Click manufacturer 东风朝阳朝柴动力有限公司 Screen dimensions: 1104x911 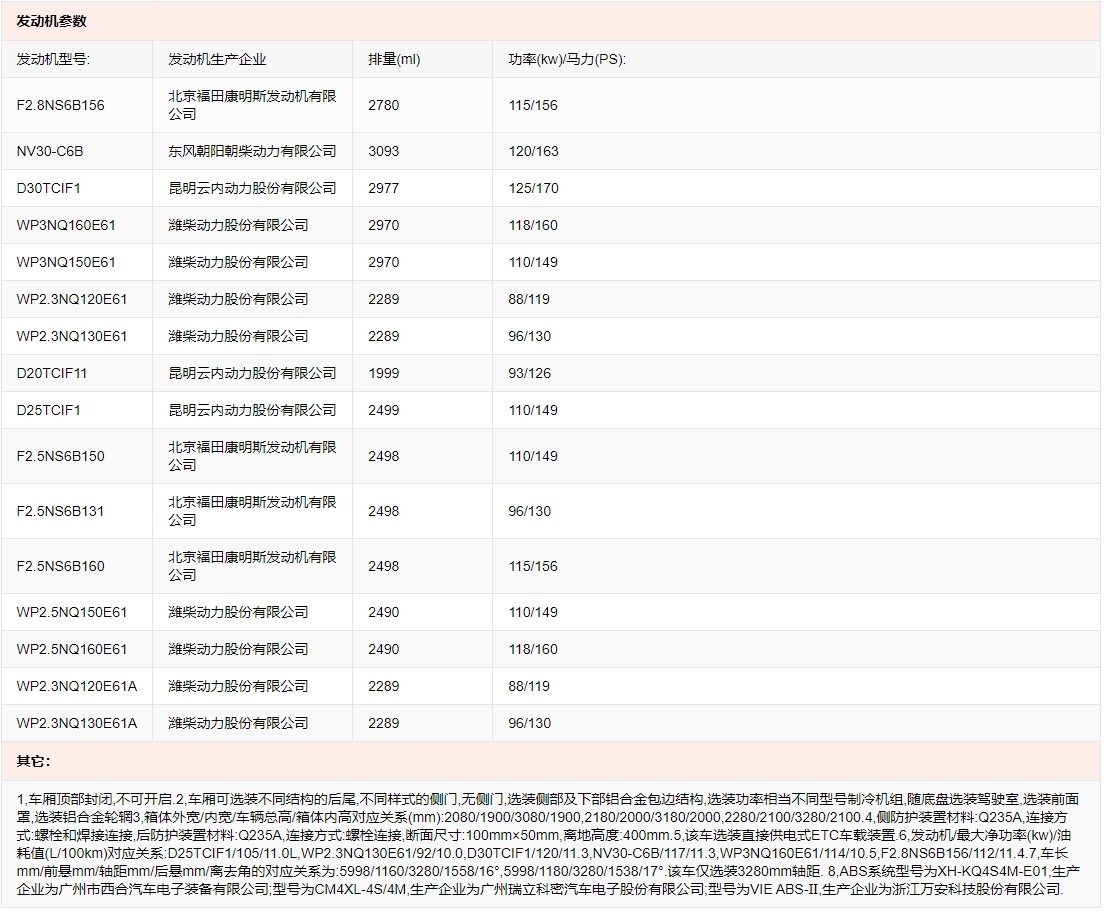coord(252,151)
